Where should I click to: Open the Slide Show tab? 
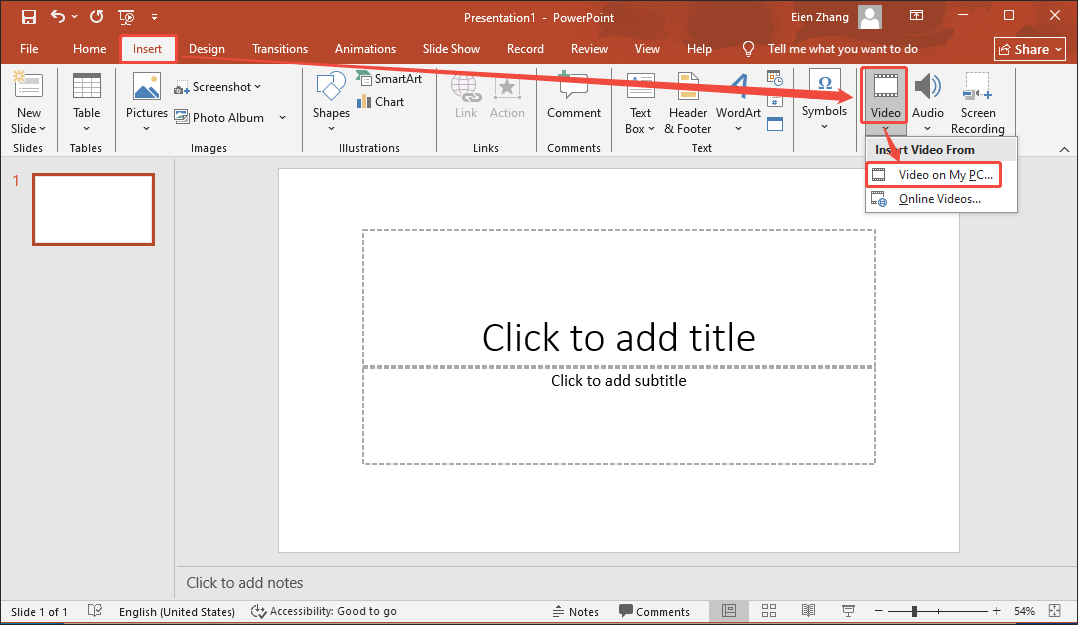point(451,49)
